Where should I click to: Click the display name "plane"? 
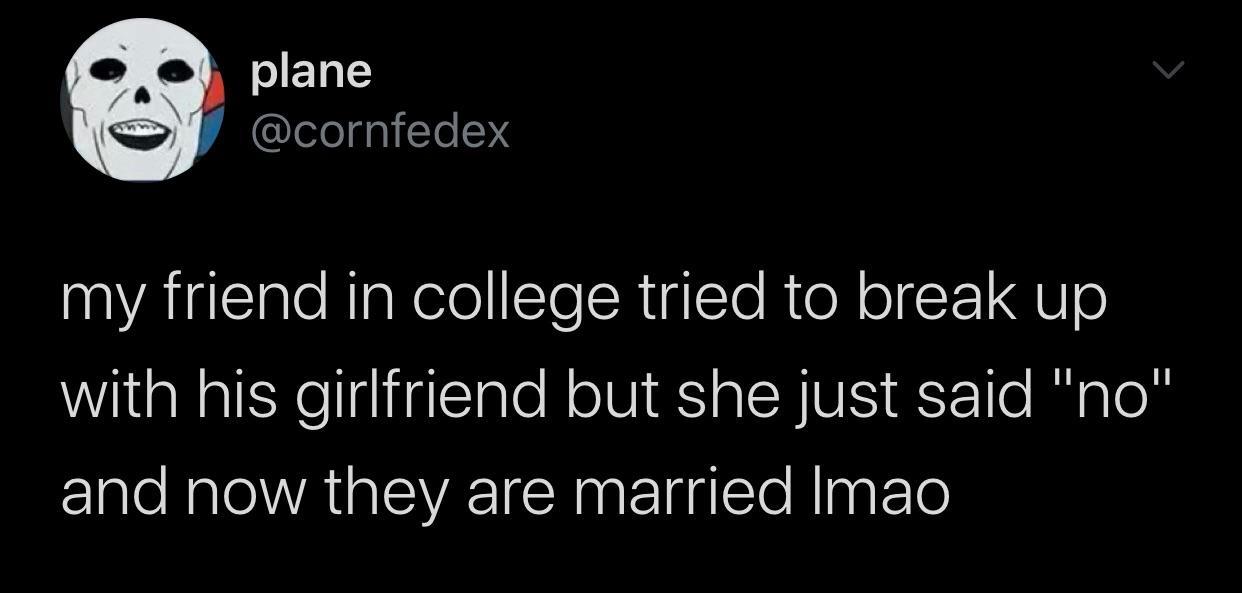(x=310, y=72)
